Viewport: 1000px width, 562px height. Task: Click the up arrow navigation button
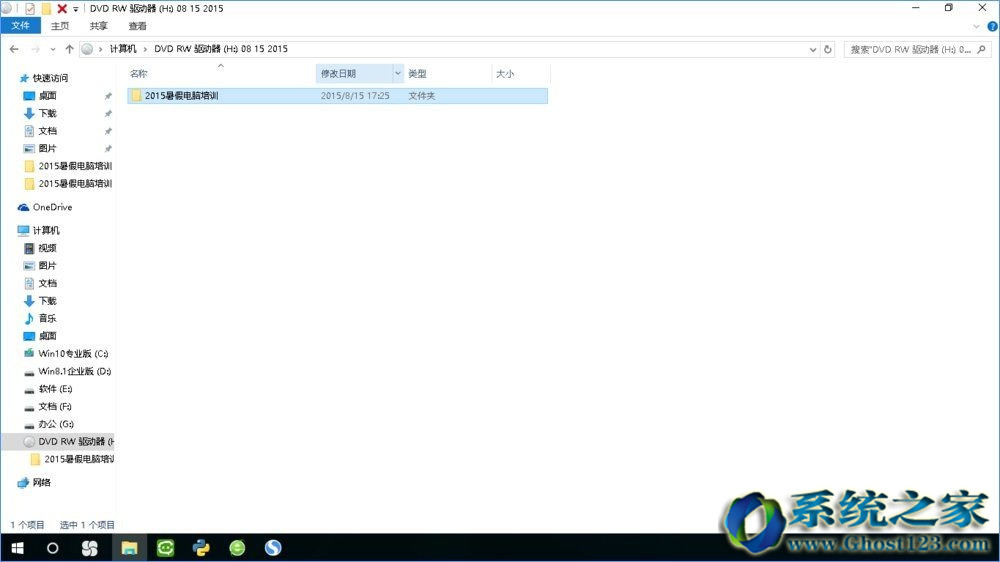click(x=69, y=49)
